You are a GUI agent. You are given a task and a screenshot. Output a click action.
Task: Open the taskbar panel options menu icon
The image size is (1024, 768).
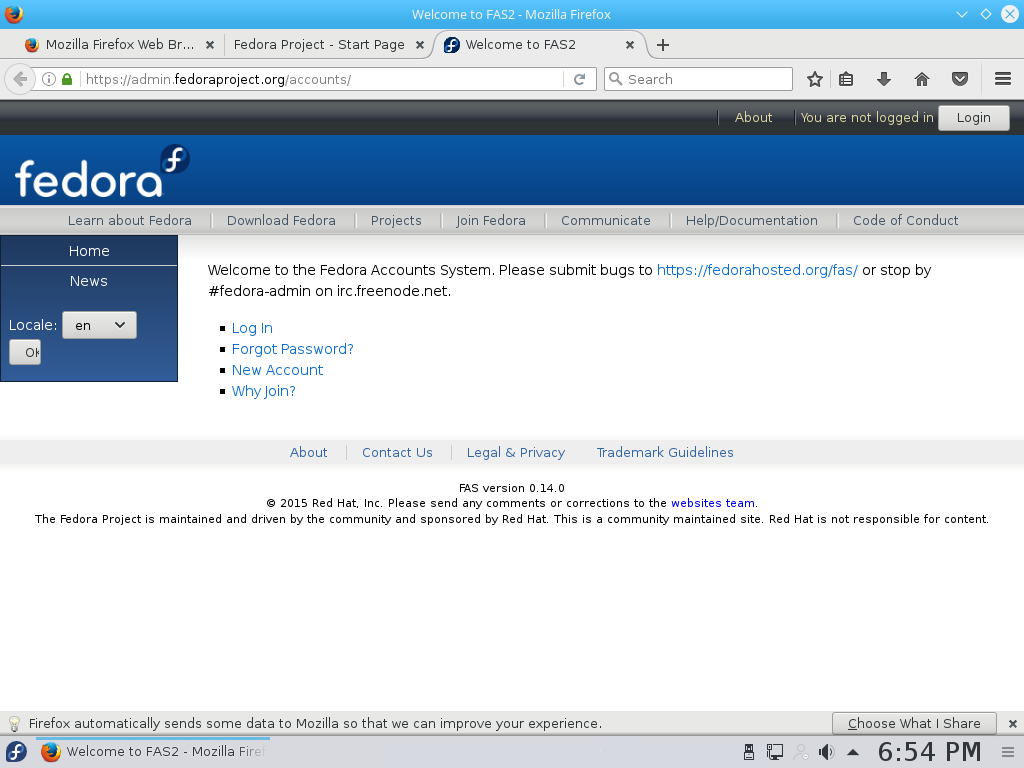point(1008,752)
